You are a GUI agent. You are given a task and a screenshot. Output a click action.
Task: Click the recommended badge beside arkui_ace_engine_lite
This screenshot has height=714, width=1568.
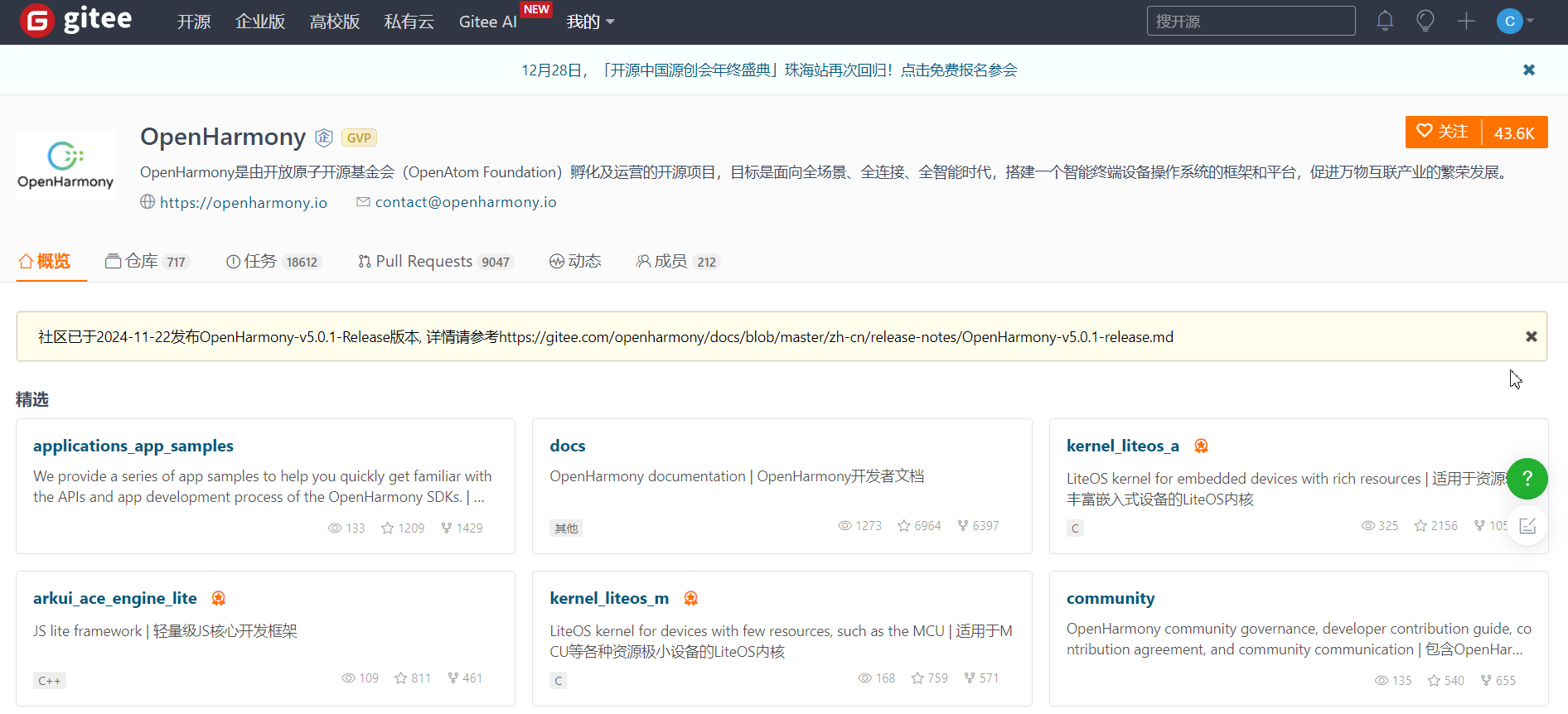219,599
